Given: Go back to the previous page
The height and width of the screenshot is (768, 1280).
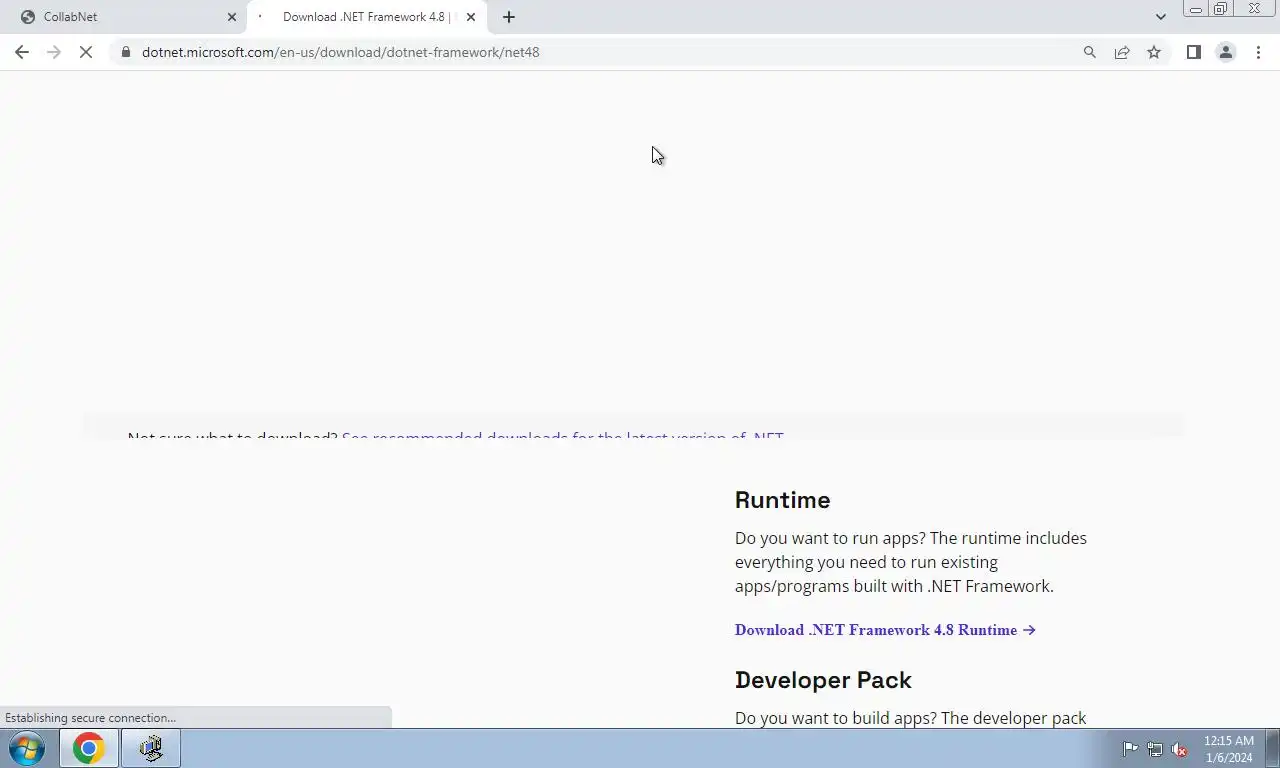Looking at the screenshot, I should click(22, 52).
